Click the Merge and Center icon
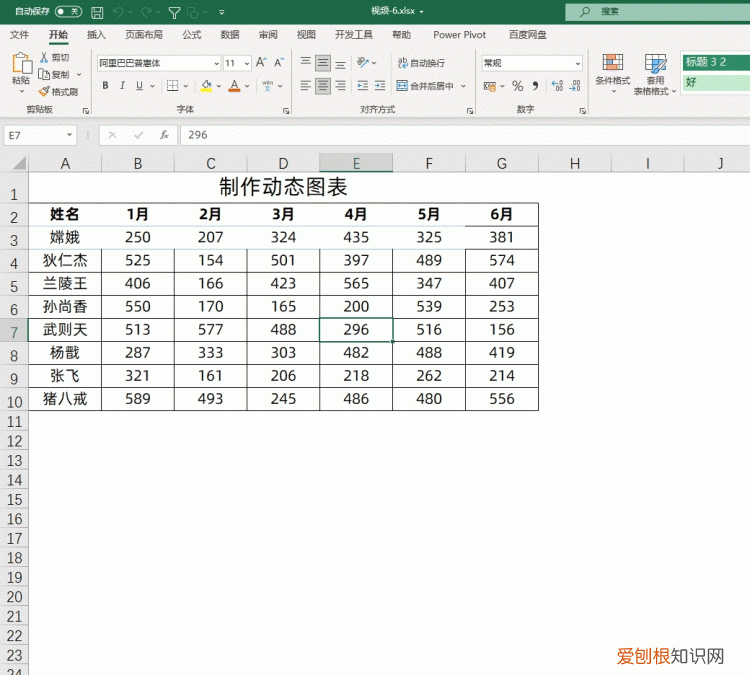 pos(402,86)
